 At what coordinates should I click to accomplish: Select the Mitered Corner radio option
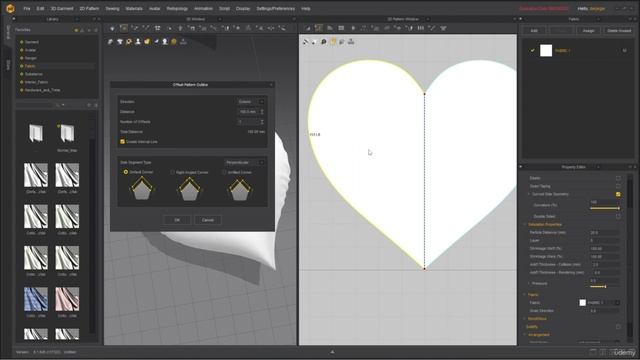click(126, 172)
